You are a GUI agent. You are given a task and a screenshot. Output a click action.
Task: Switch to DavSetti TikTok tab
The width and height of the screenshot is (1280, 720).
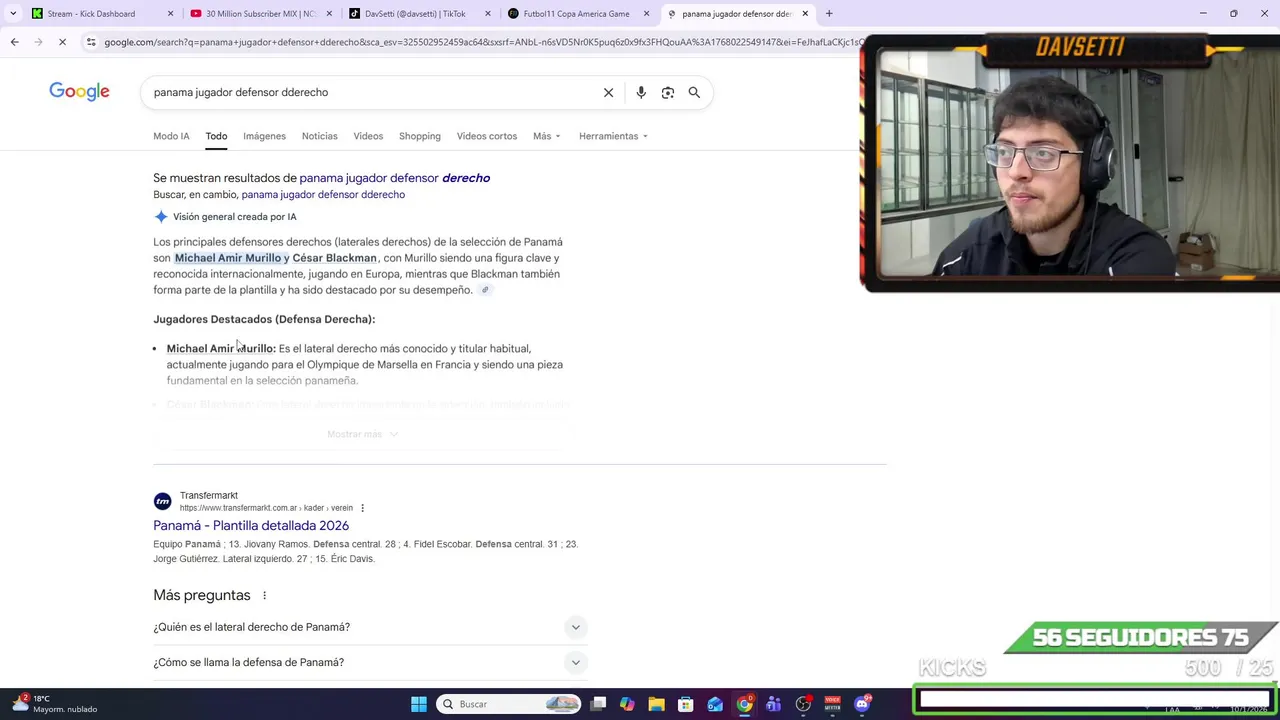pyautogui.click(x=415, y=14)
